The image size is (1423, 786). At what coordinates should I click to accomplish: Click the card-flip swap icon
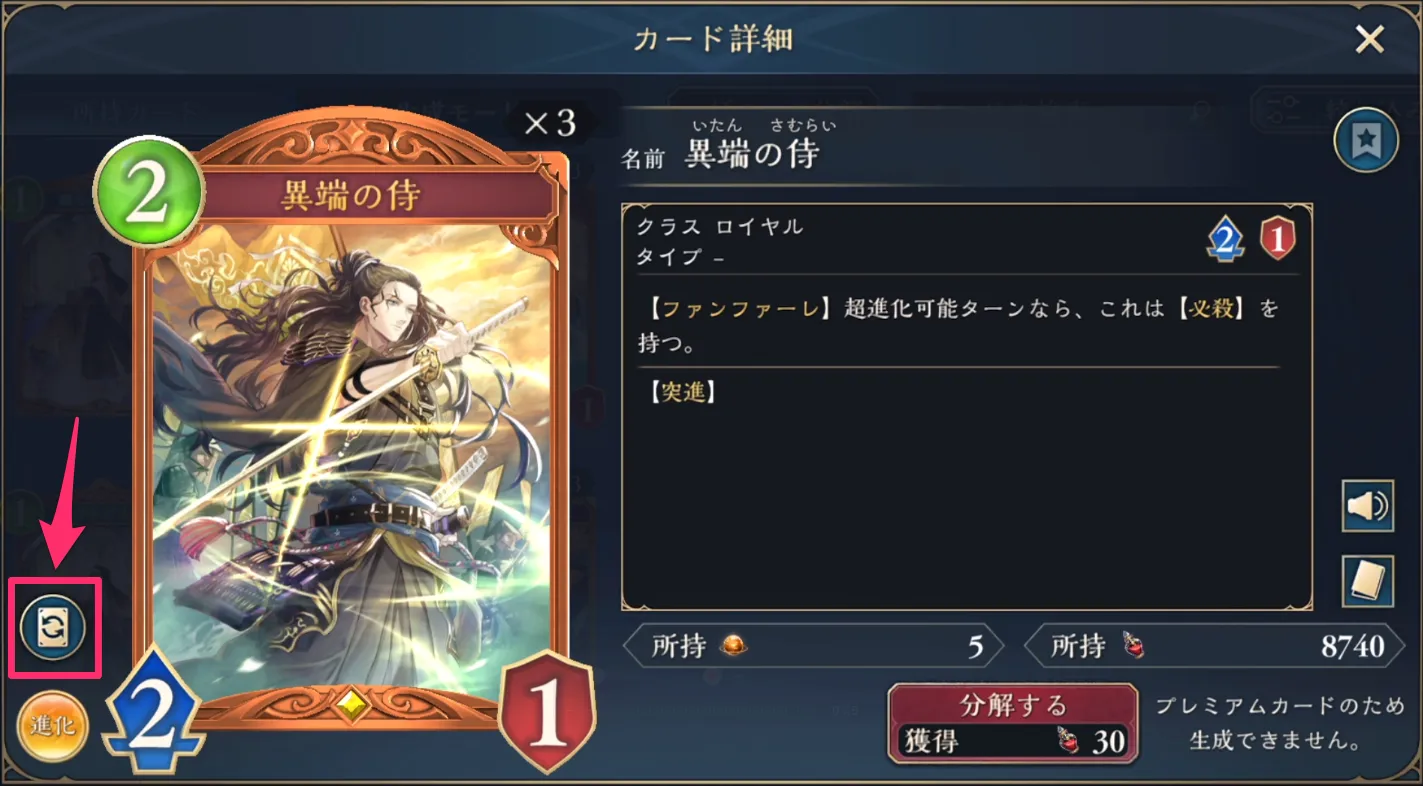tap(53, 629)
